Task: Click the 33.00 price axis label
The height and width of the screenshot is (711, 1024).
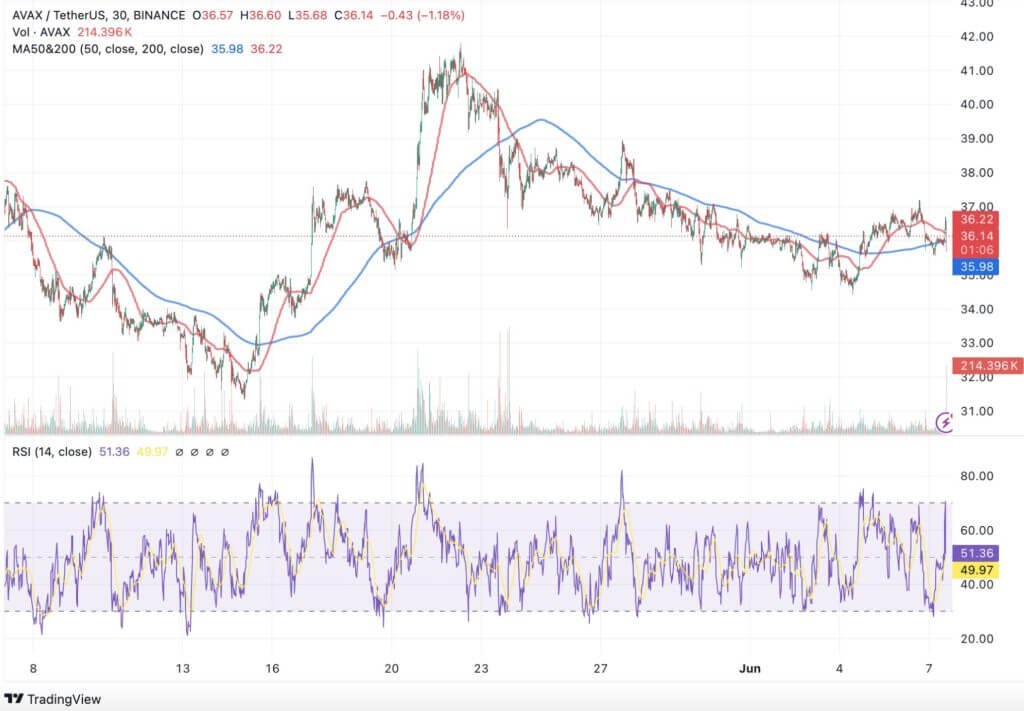Action: coord(976,343)
